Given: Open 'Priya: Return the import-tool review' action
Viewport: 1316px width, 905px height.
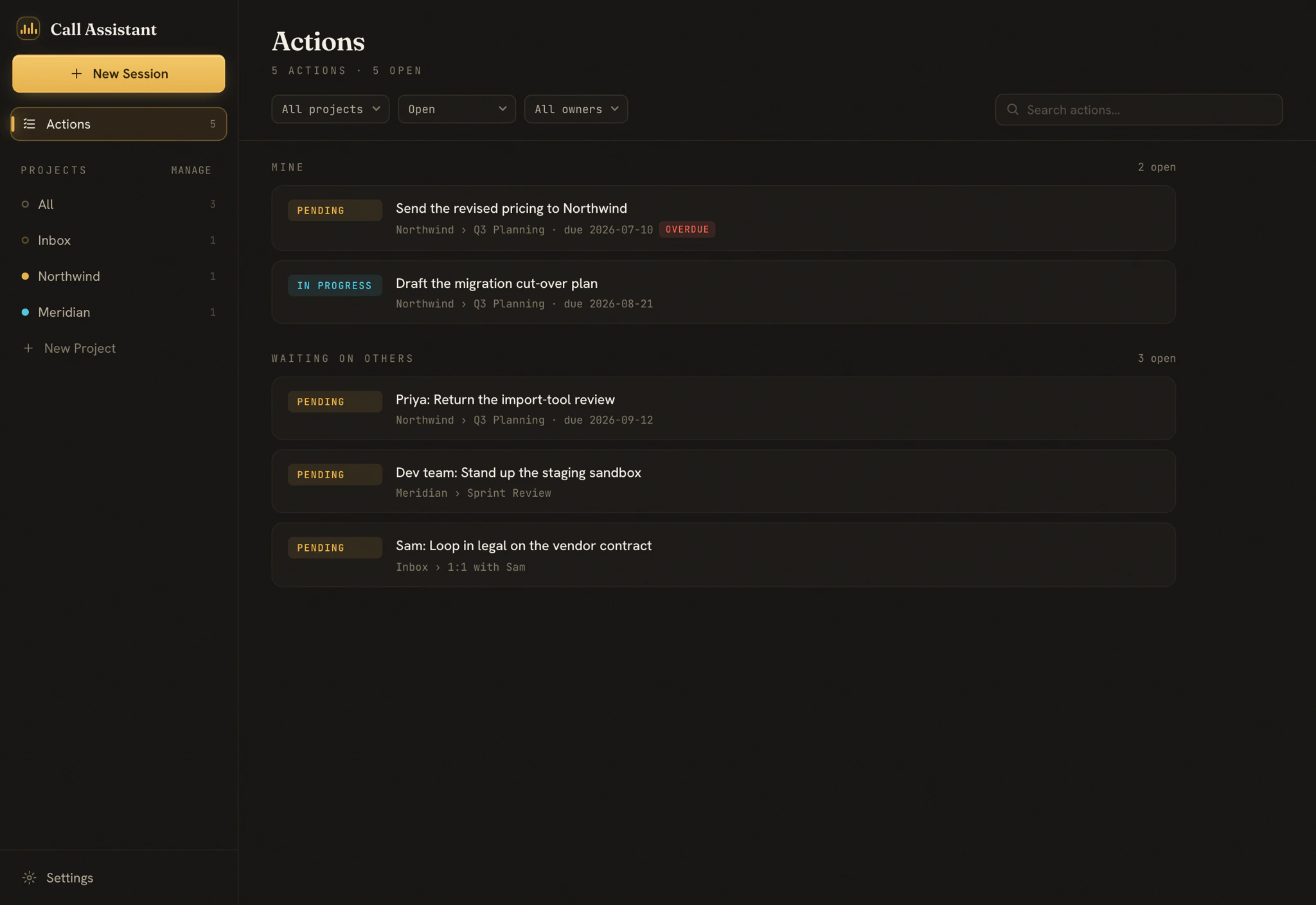Looking at the screenshot, I should coord(724,409).
